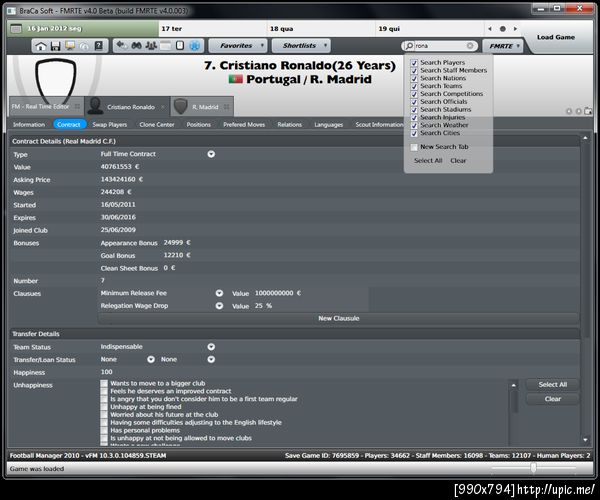
Task: Click previous day arrow in the date bar
Action: click(x=490, y=29)
